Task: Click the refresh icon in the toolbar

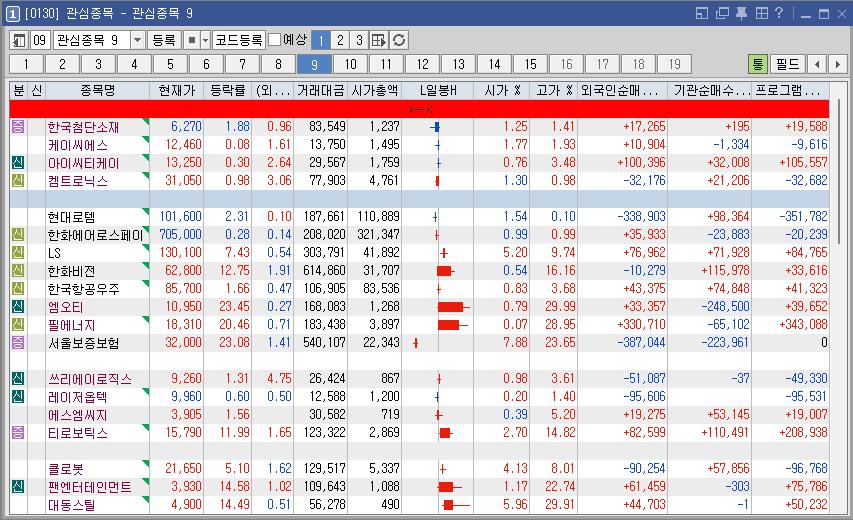Action: click(399, 40)
